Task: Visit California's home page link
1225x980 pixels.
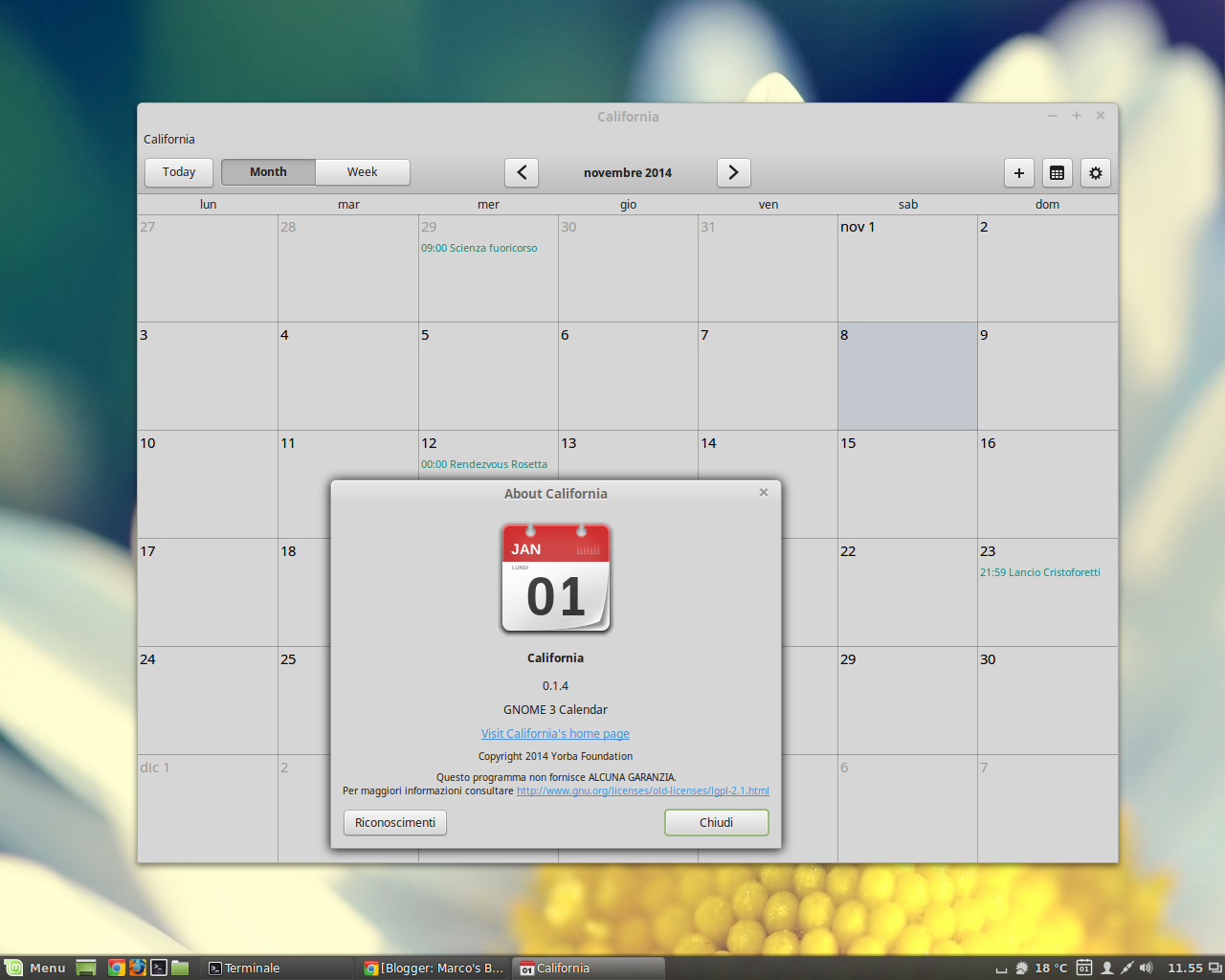Action: click(x=555, y=734)
